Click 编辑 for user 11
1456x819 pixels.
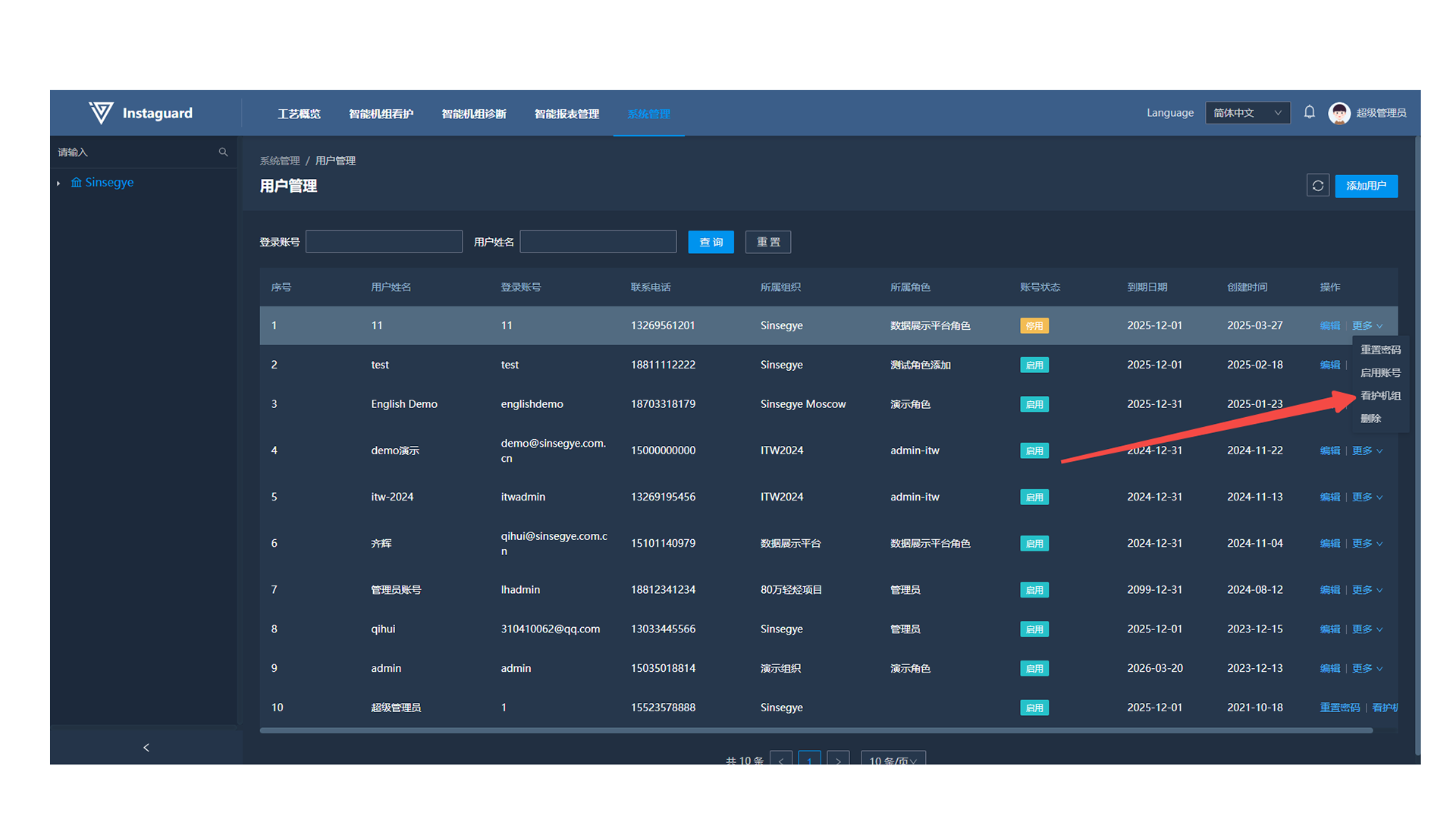[1329, 325]
